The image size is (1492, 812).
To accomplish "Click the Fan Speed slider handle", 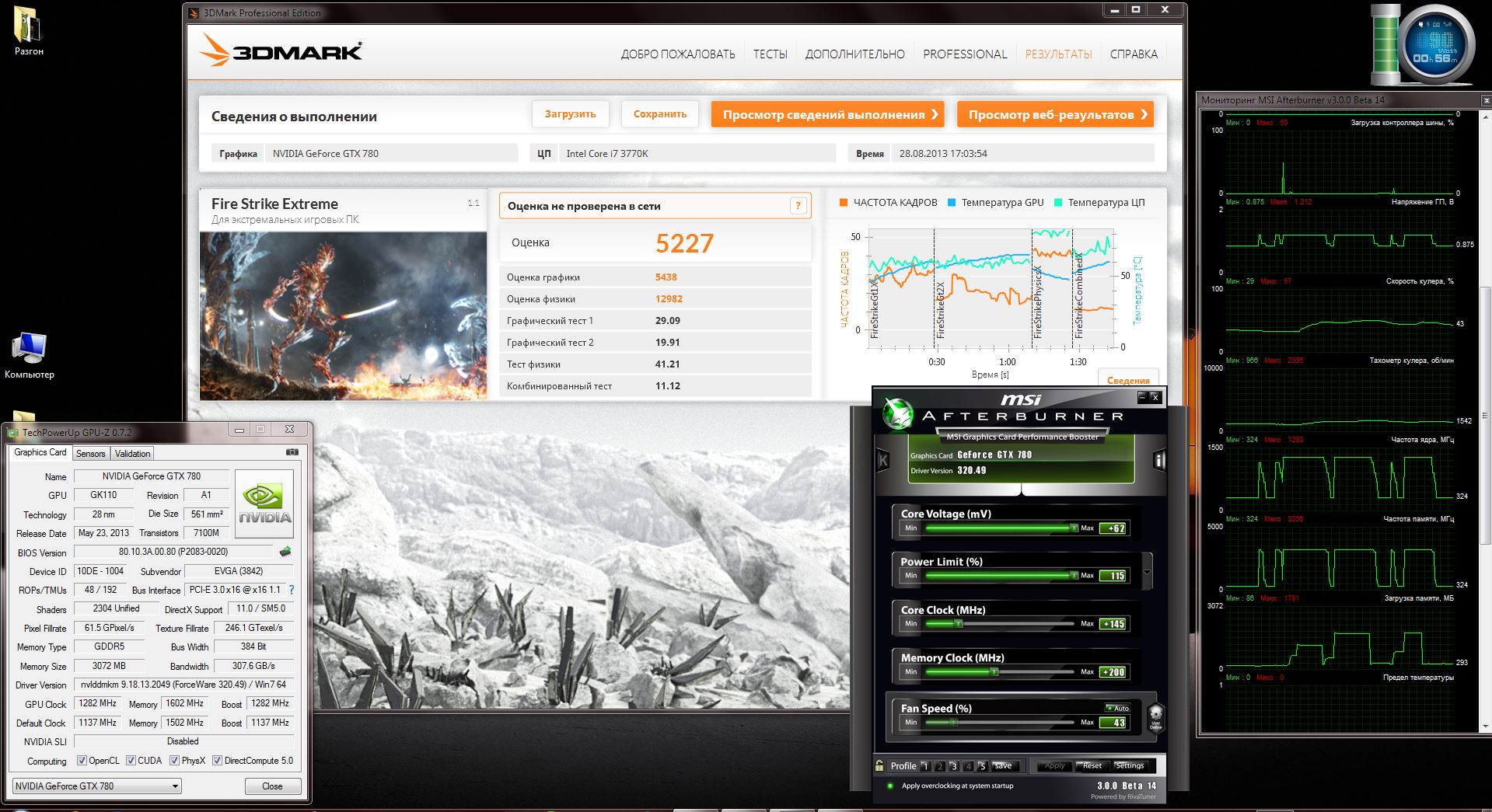I will pos(952,722).
